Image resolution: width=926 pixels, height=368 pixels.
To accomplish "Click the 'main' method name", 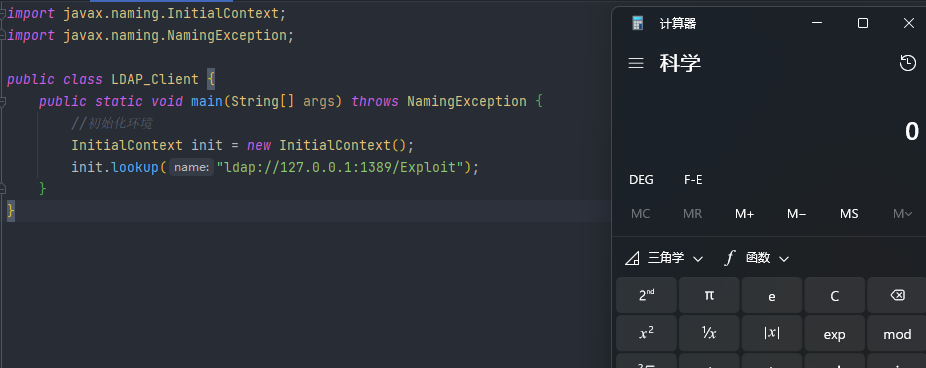I will click(x=207, y=102).
